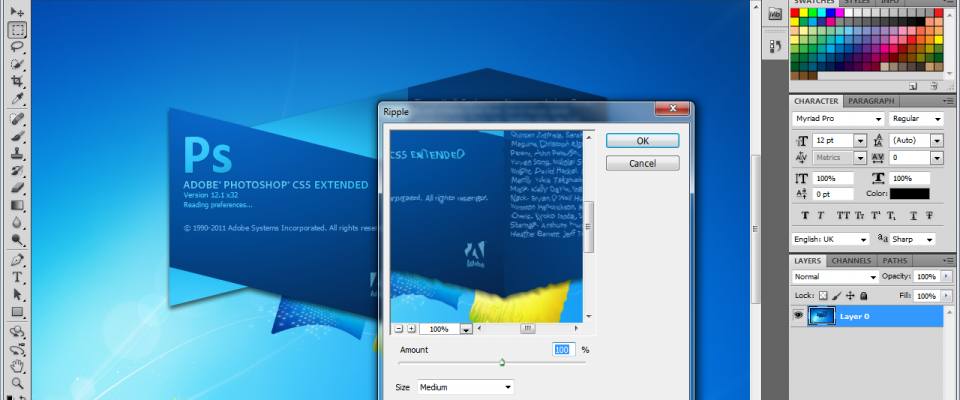Switch to the Swatches tab

814,2
